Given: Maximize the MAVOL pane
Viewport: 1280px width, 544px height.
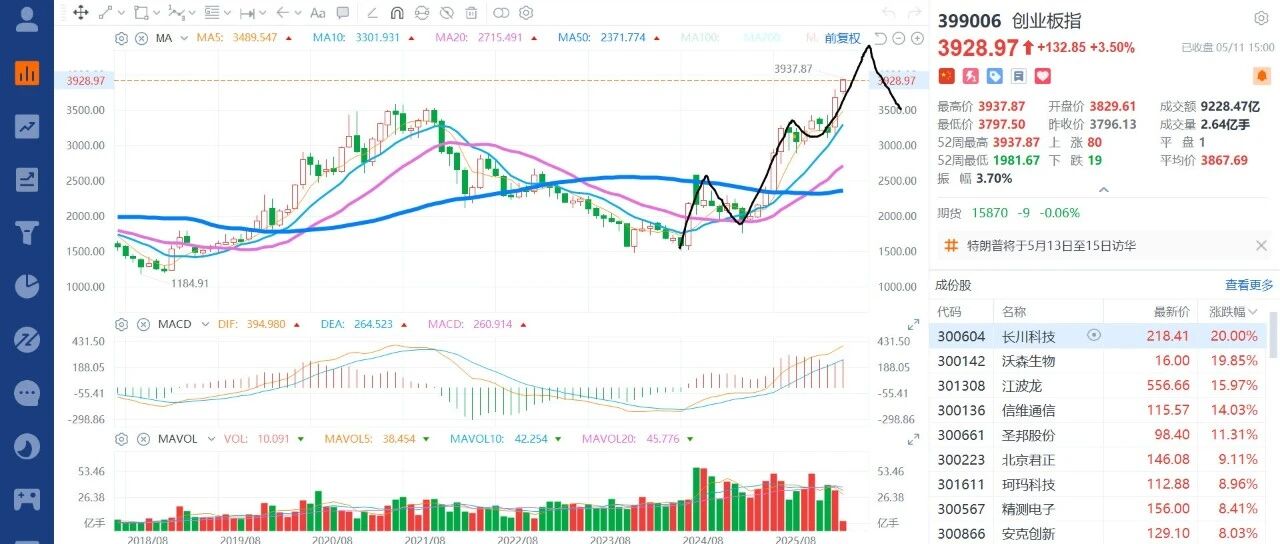Looking at the screenshot, I should point(913,438).
